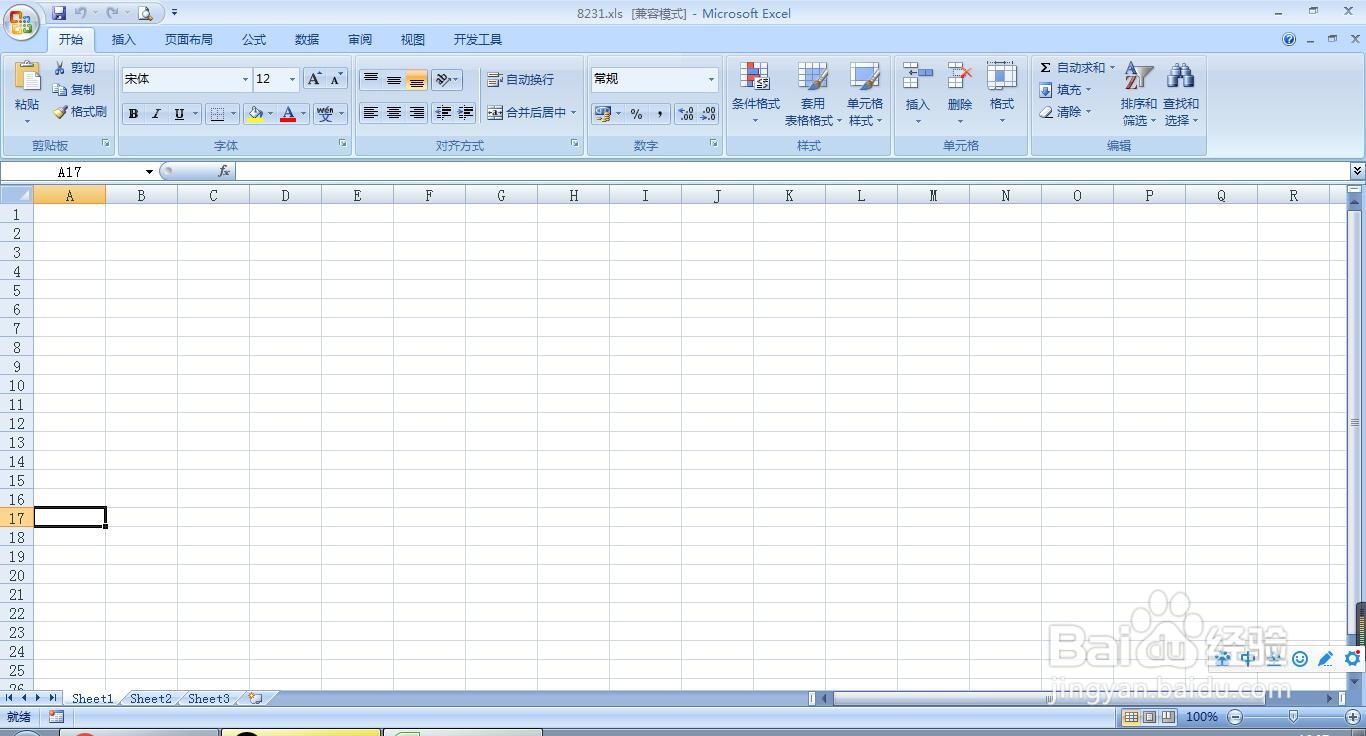The width and height of the screenshot is (1366, 736).
Task: Click the Format Painter (格式刷) brush
Action: pos(80,112)
